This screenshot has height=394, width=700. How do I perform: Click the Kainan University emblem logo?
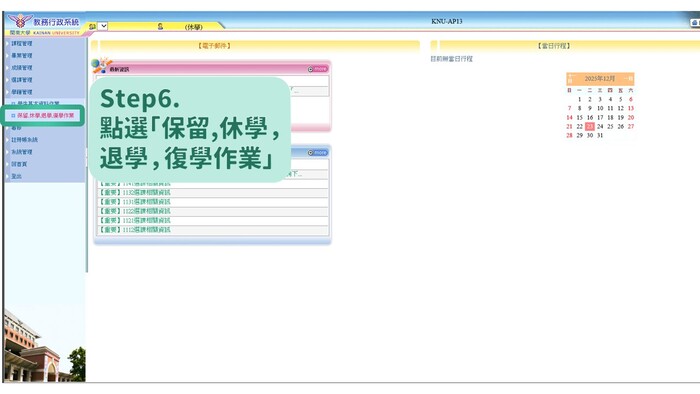pyautogui.click(x=20, y=21)
